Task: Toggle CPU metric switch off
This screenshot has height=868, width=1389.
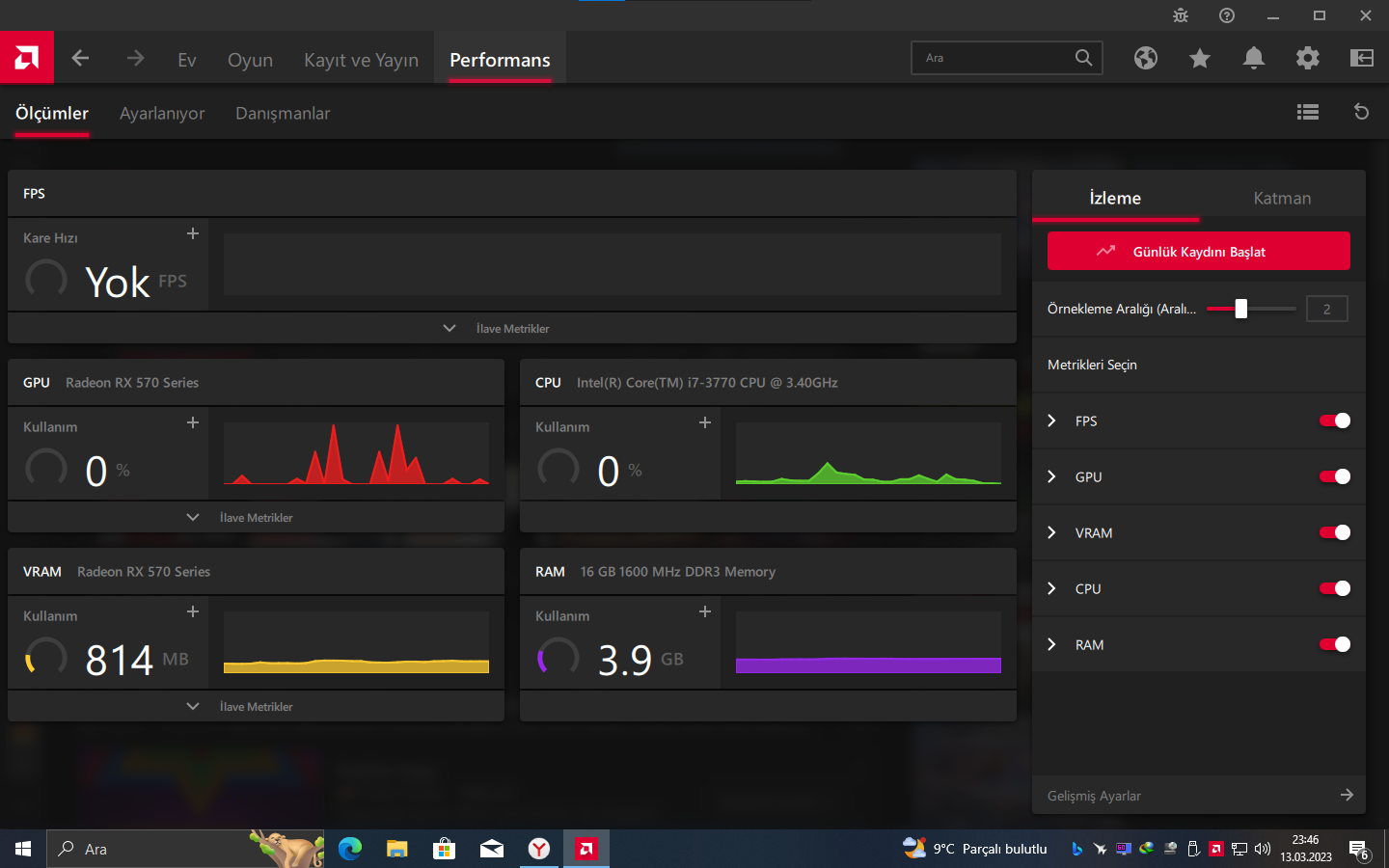Action: click(1335, 588)
